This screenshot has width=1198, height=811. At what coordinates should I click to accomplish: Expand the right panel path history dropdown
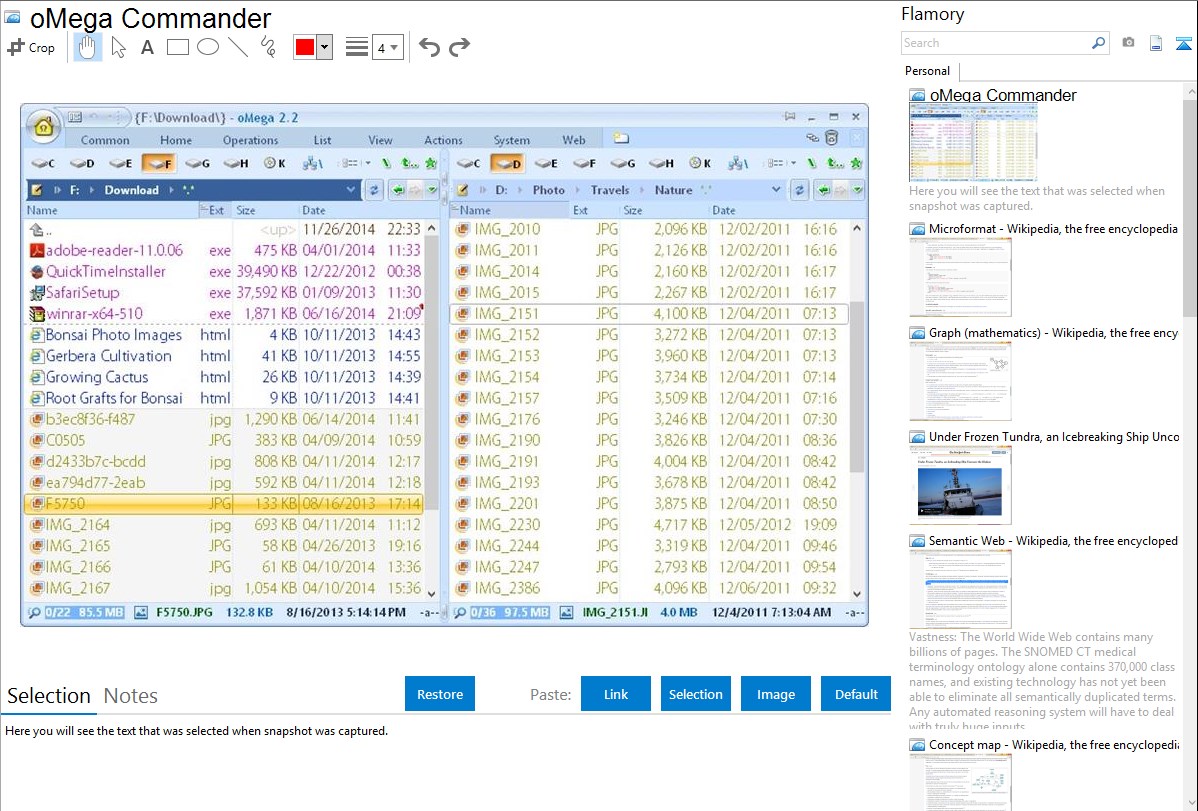click(x=776, y=190)
